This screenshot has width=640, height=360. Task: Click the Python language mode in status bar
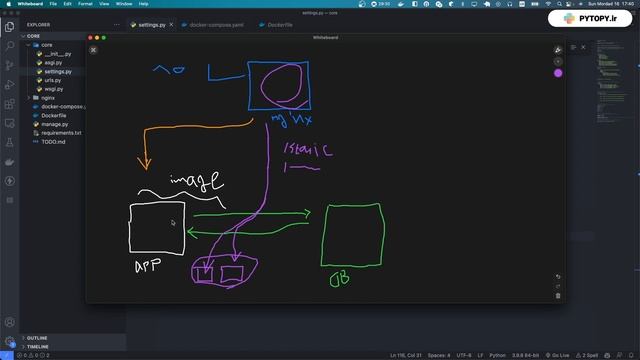497,356
